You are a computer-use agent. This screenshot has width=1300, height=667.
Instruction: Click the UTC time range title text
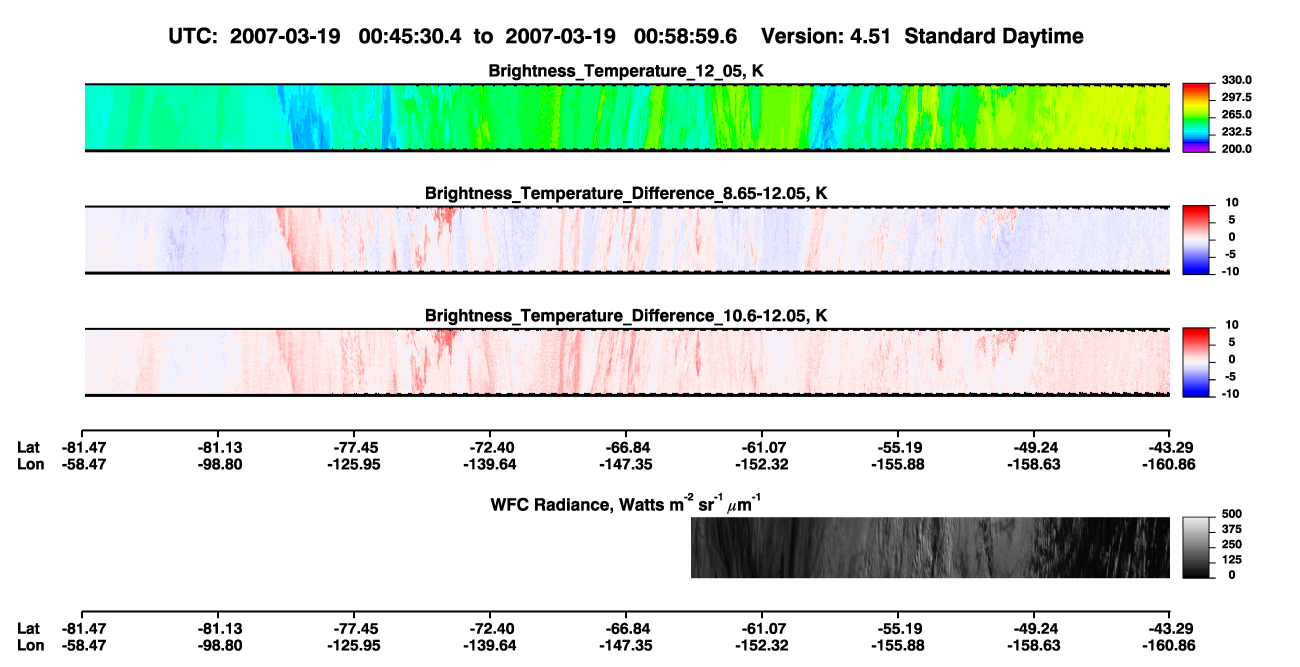click(455, 37)
